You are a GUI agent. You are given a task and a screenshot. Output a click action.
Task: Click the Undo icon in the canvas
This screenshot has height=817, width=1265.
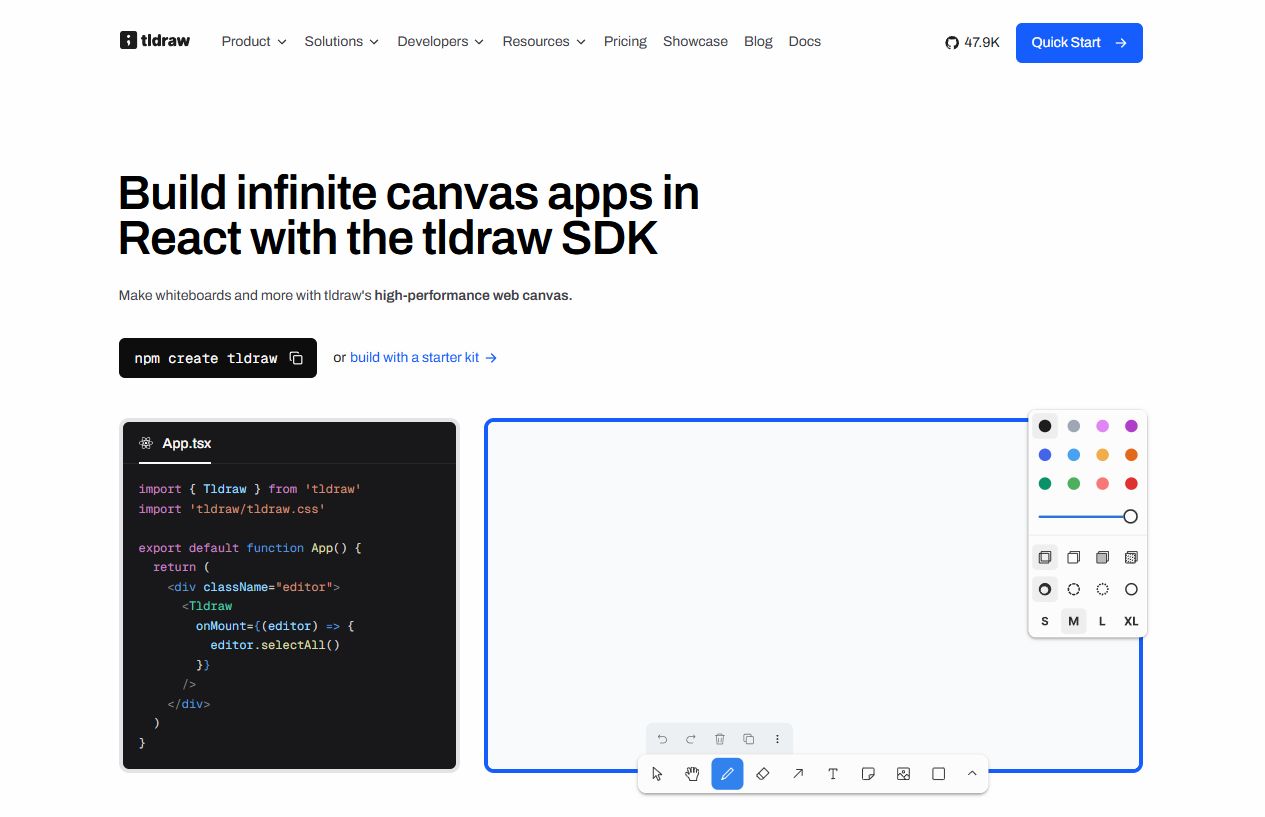(x=662, y=739)
